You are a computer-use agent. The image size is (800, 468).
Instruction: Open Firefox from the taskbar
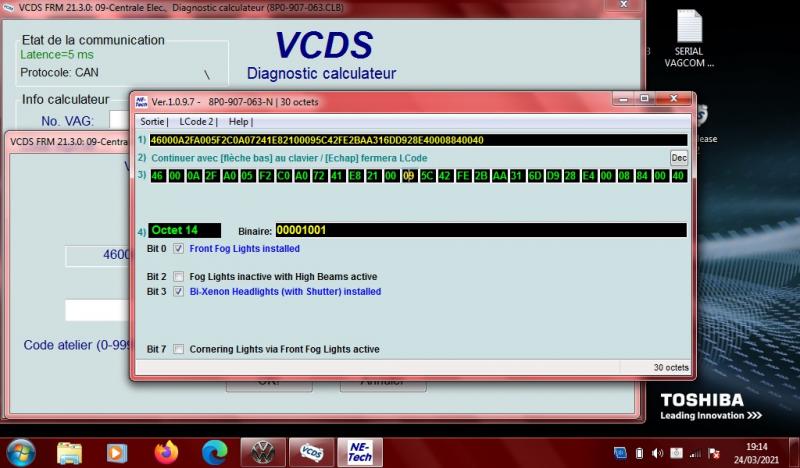[x=166, y=452]
